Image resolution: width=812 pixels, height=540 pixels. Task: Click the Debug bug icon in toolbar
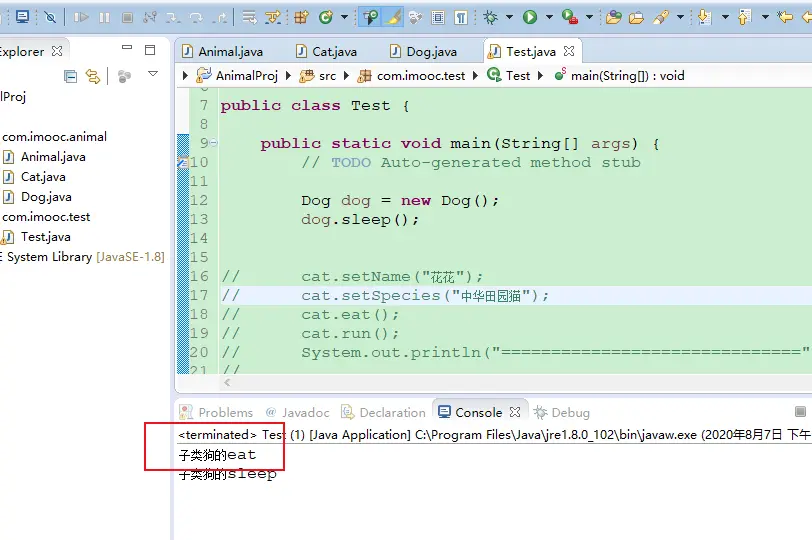click(490, 17)
